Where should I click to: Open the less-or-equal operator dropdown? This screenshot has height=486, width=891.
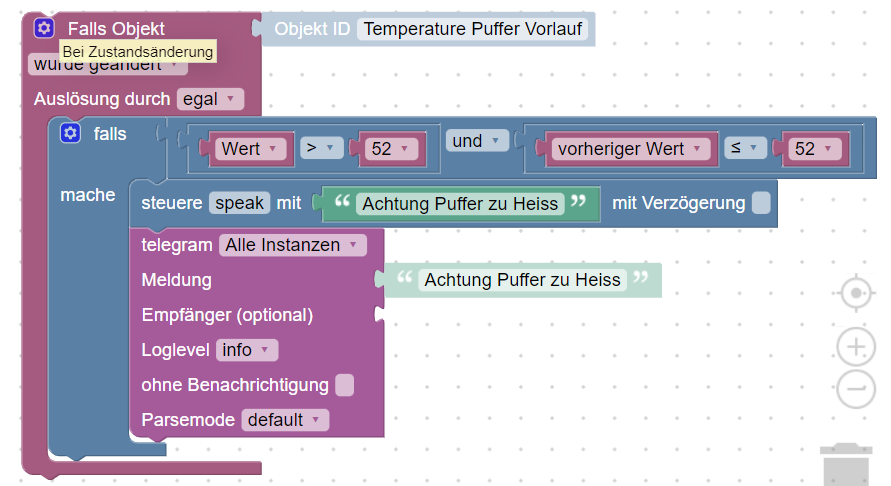745,148
